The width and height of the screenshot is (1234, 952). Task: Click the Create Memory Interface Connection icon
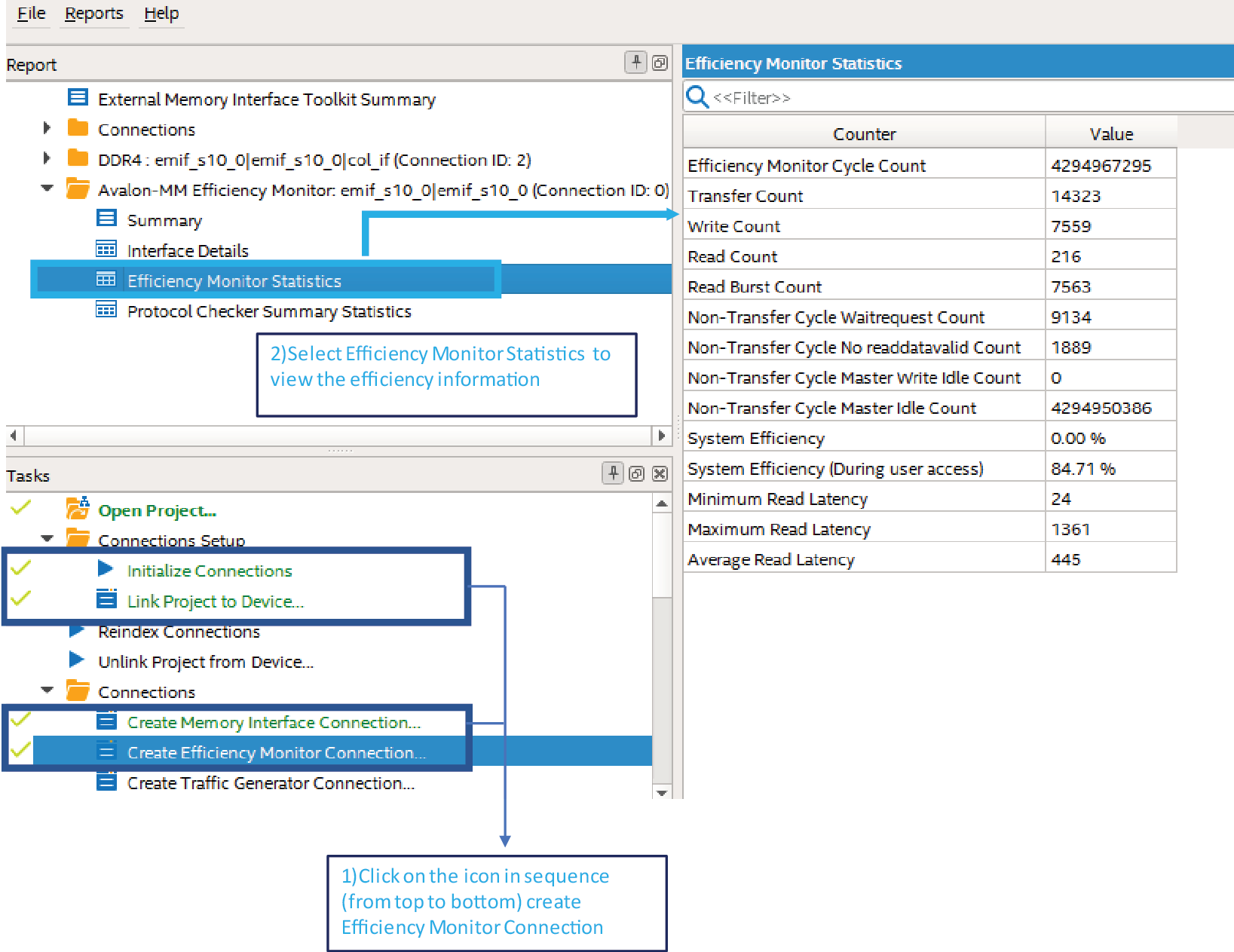(x=106, y=721)
